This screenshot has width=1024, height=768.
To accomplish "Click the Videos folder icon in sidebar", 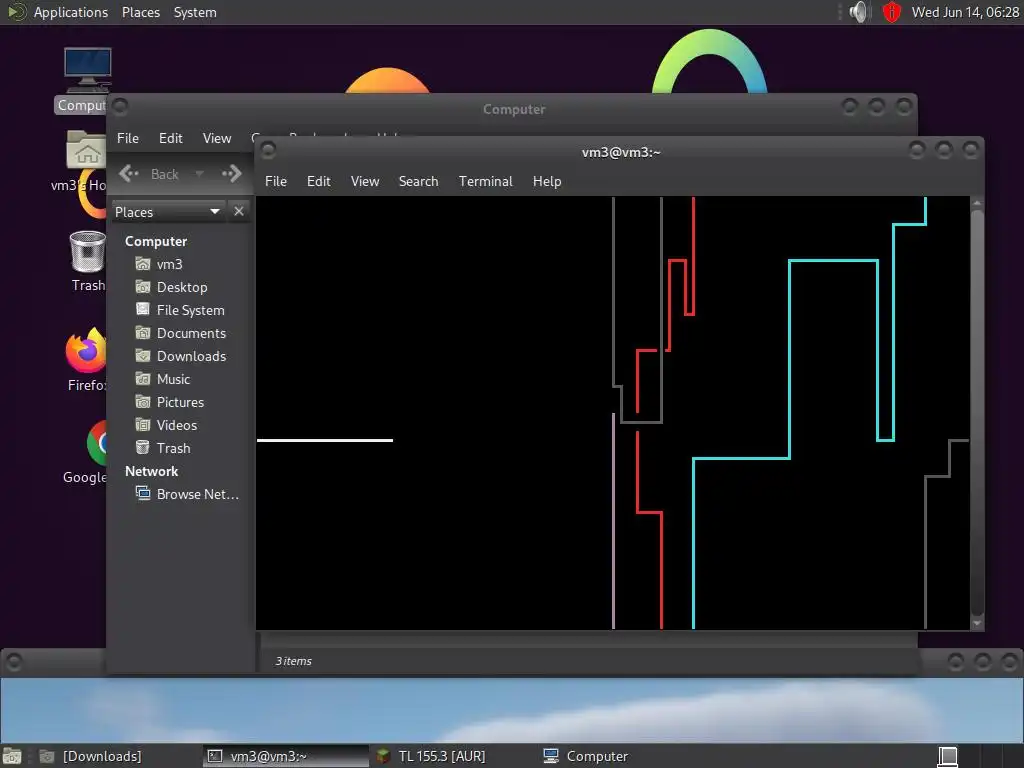I will click(142, 424).
